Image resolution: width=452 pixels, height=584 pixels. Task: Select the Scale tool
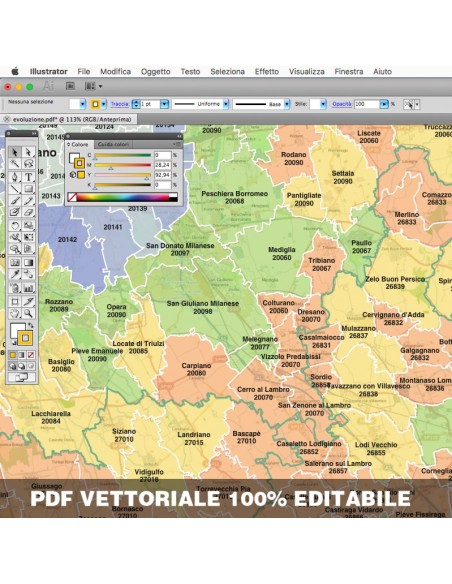(29, 225)
